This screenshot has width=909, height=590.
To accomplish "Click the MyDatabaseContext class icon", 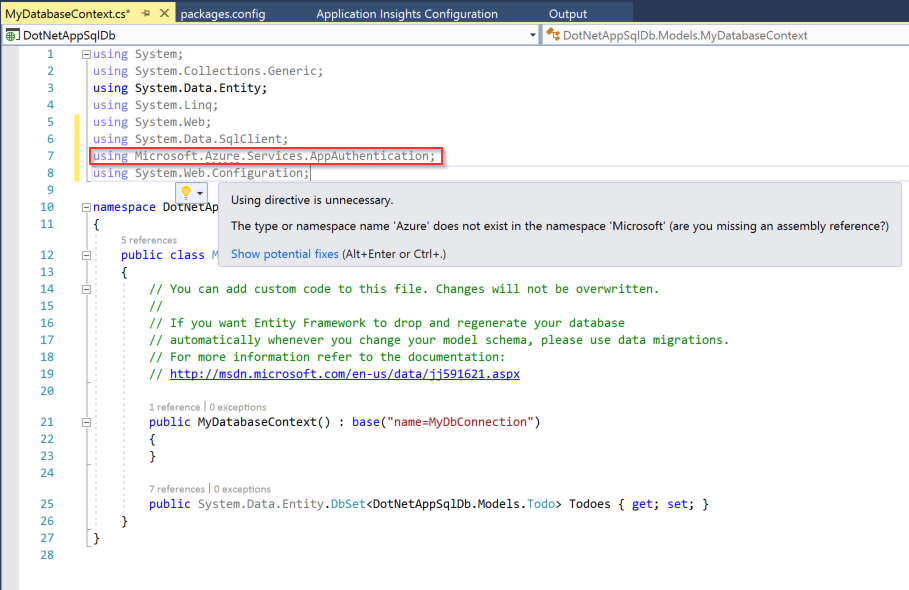I will [x=553, y=35].
